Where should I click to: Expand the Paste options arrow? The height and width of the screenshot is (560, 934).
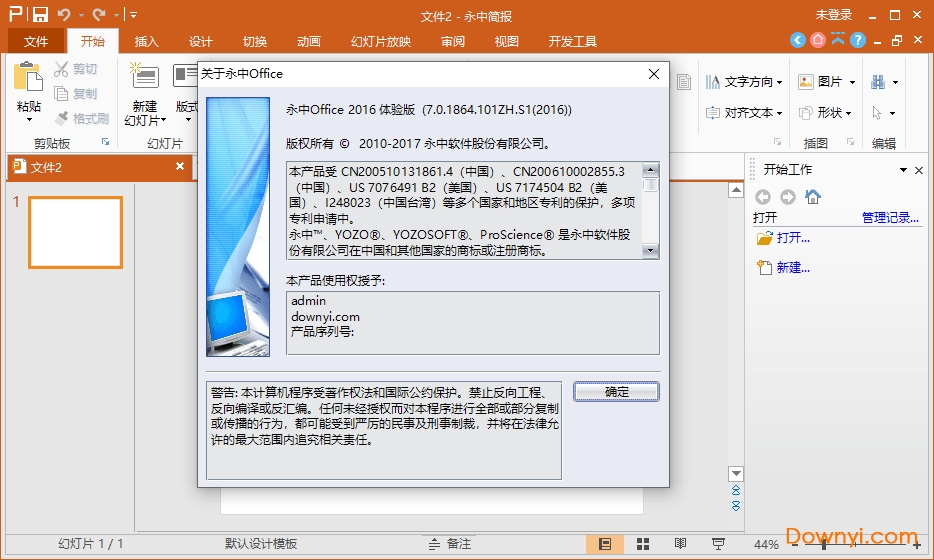coord(29,120)
